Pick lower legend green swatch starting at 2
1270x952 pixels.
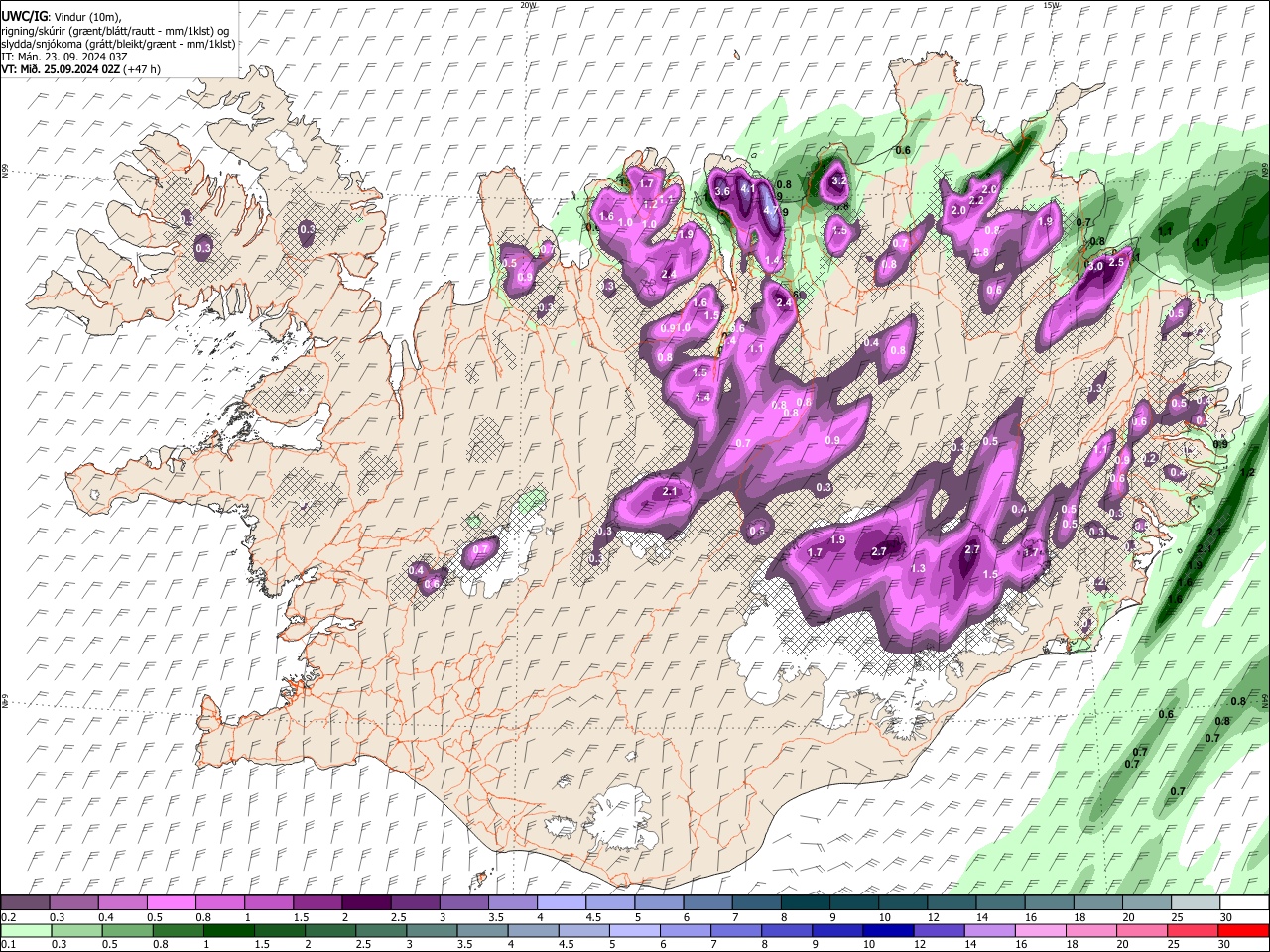pos(330,930)
